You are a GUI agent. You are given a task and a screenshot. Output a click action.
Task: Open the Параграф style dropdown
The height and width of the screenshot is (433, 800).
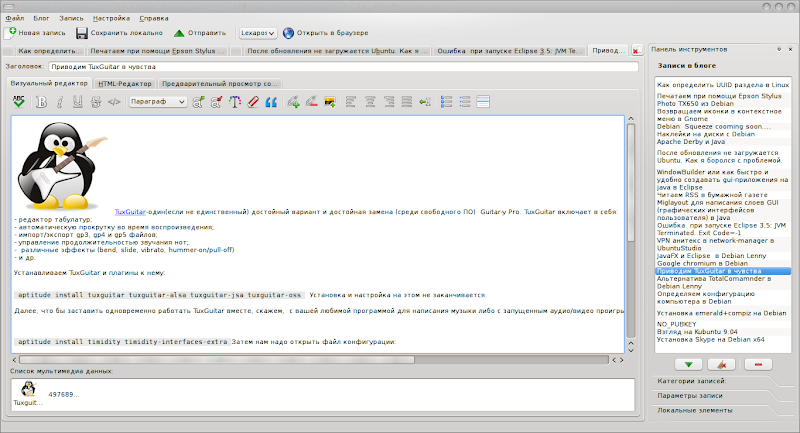(x=158, y=101)
